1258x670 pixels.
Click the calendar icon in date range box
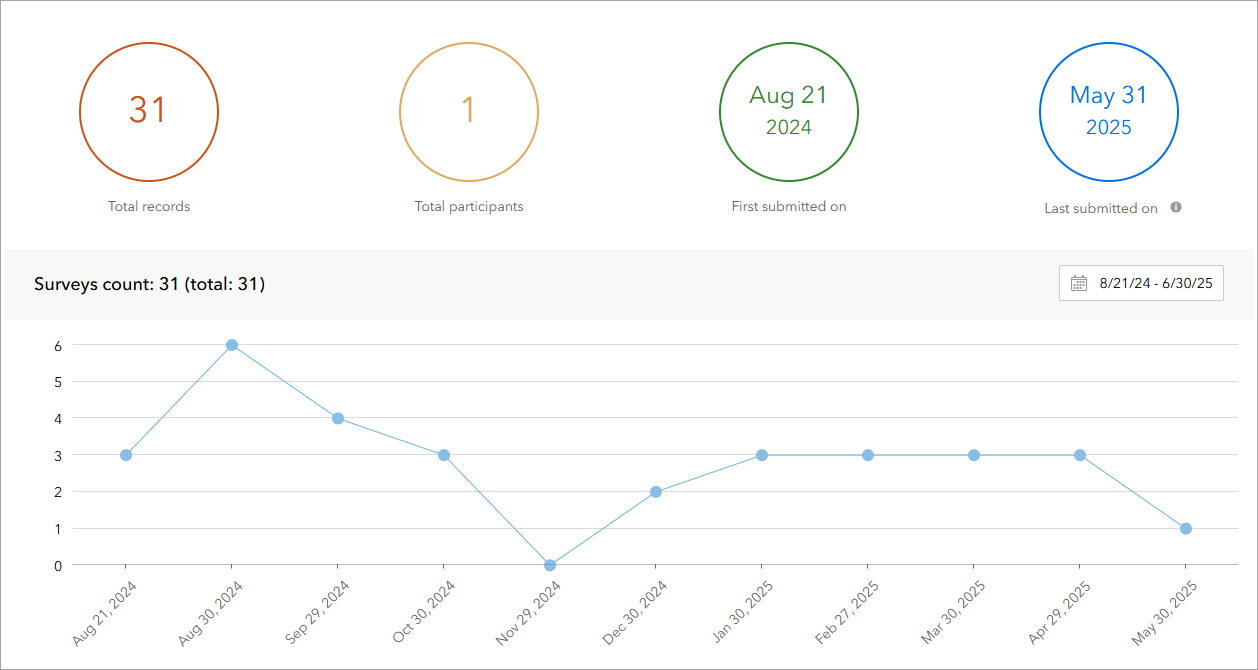(x=1079, y=283)
